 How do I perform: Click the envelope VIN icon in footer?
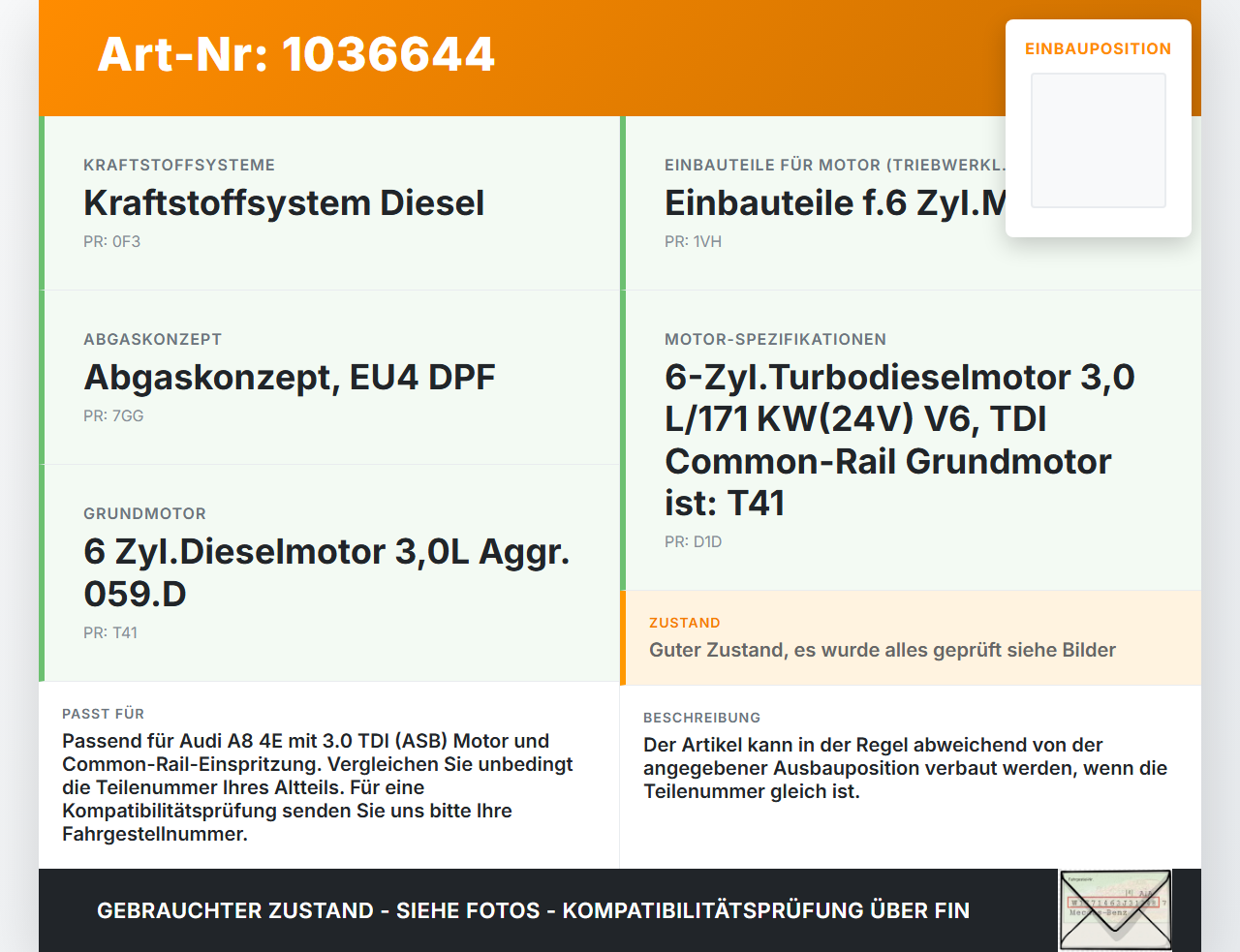click(1115, 910)
